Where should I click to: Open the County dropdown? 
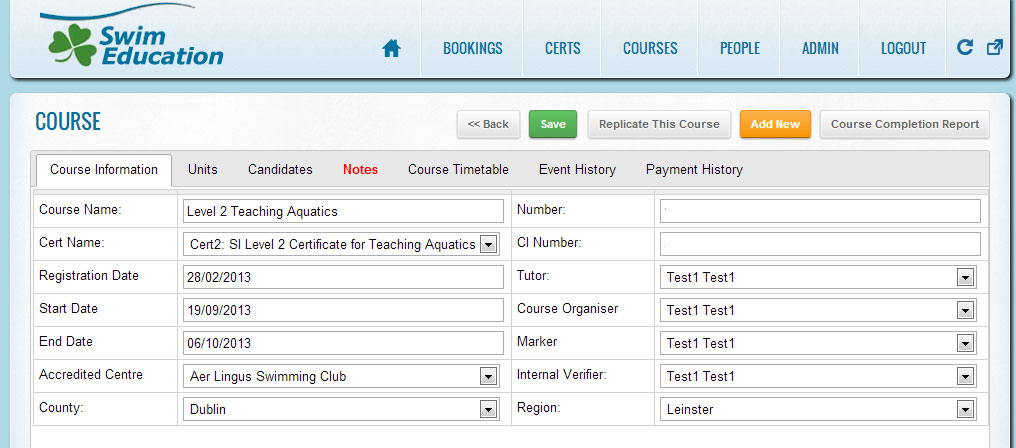pyautogui.click(x=488, y=409)
